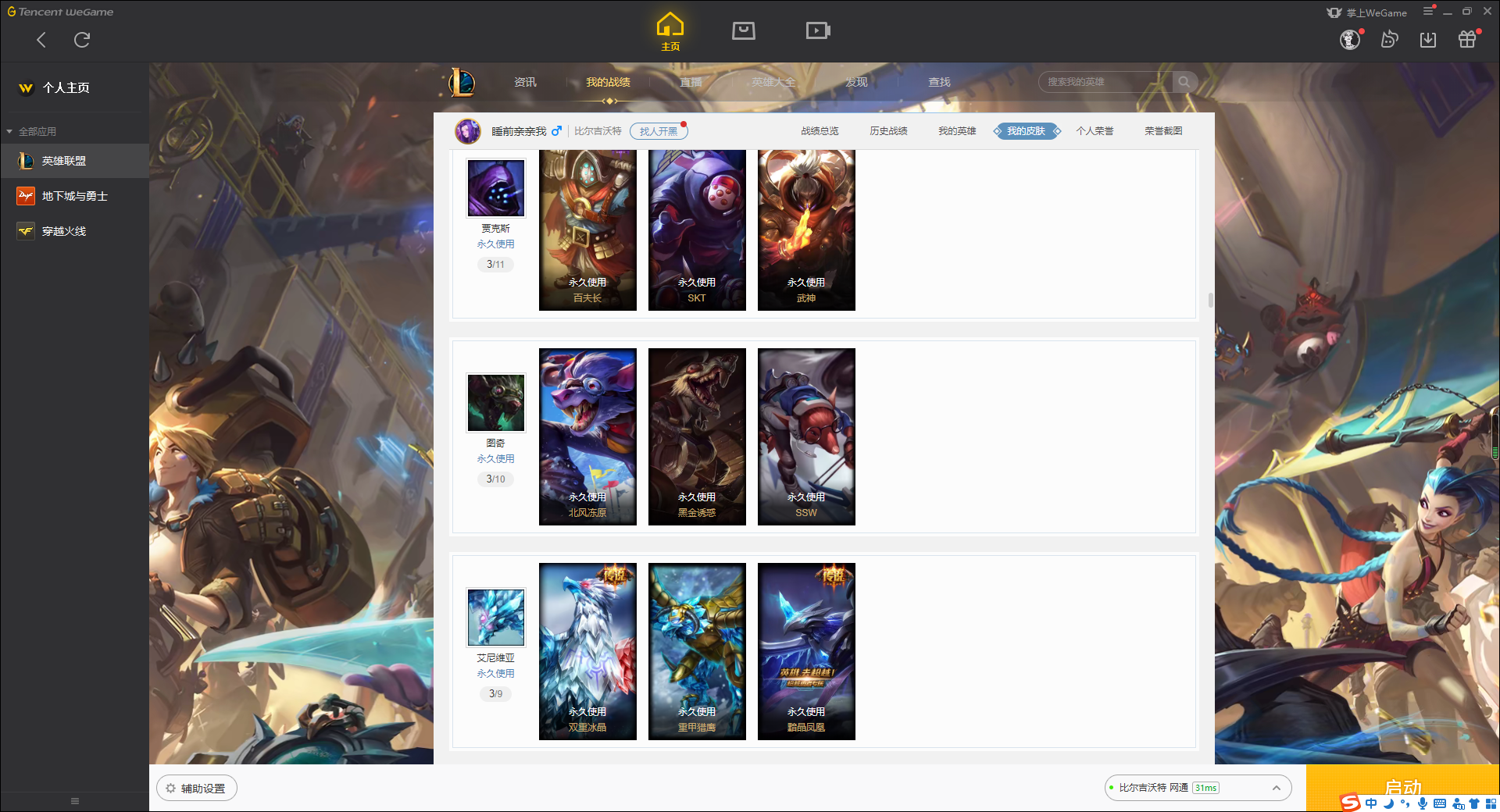Screen dimensions: 1500x812
Task: Select 英雄联盟 in the sidebar
Action: tap(74, 161)
